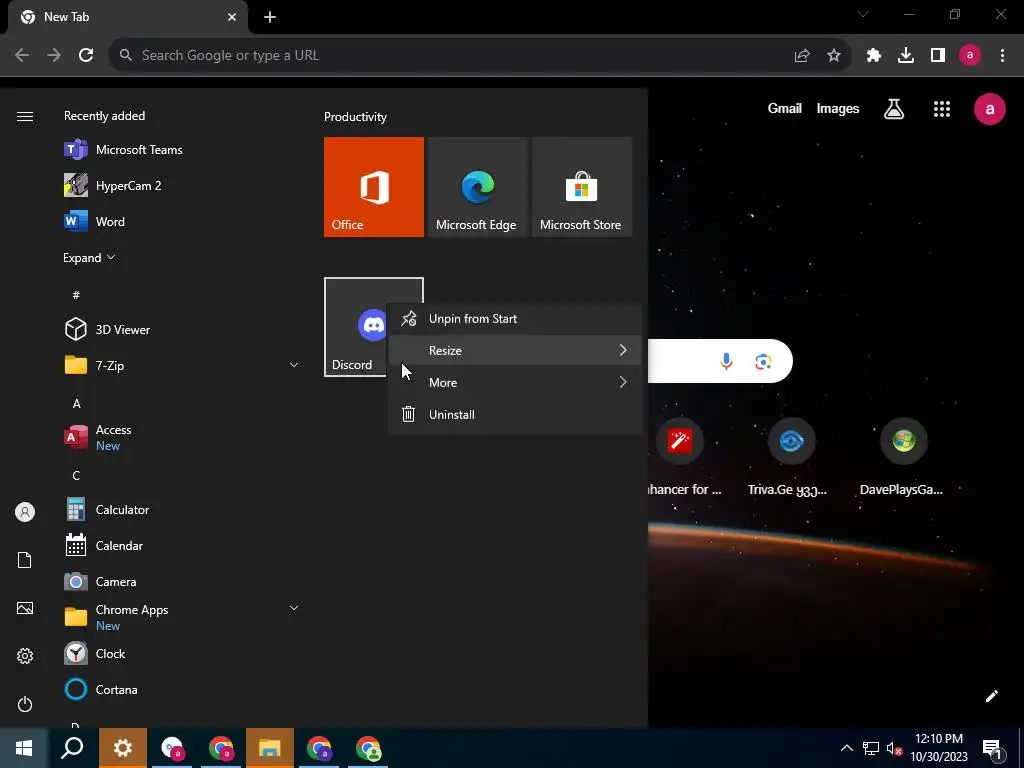1024x768 pixels.
Task: Reload the page in Chrome
Action: coord(86,56)
